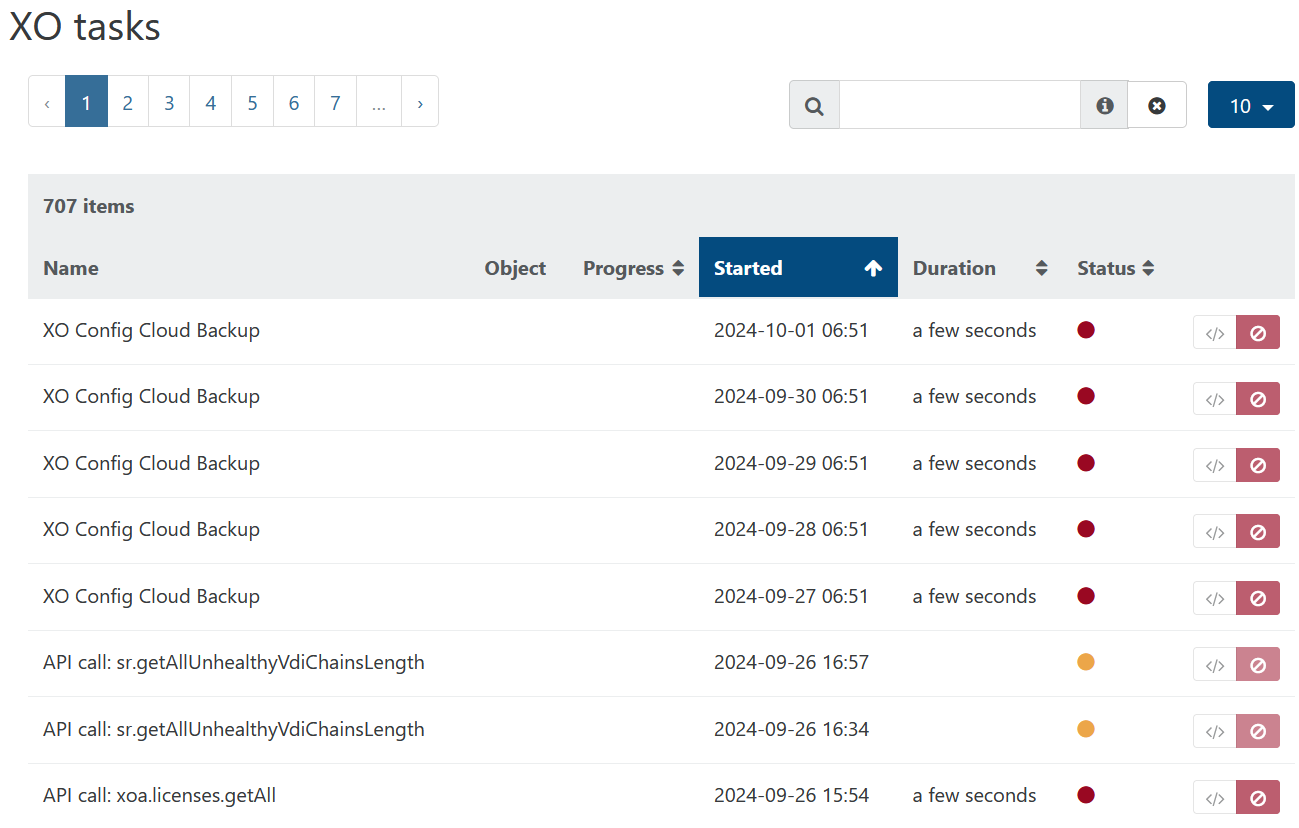Click the '707 items' count text
This screenshot has width=1299, height=828.
click(89, 206)
